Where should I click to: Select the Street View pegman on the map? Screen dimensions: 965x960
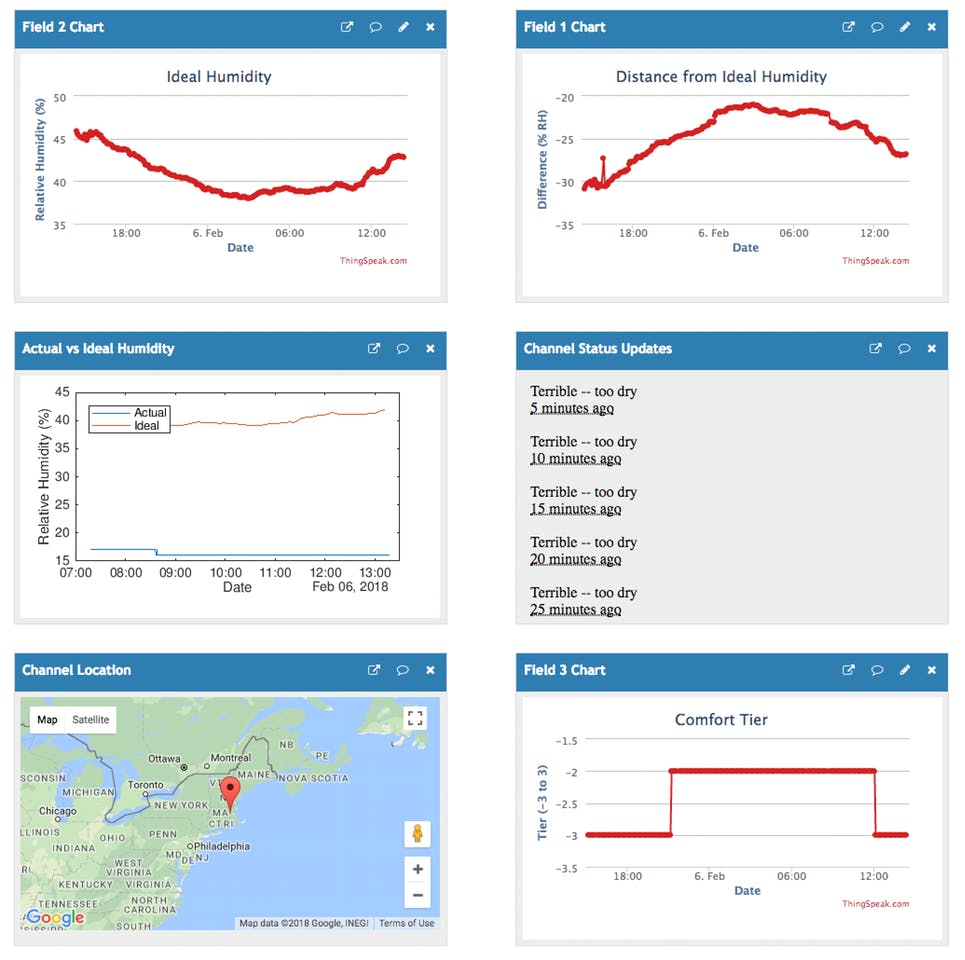(x=417, y=834)
